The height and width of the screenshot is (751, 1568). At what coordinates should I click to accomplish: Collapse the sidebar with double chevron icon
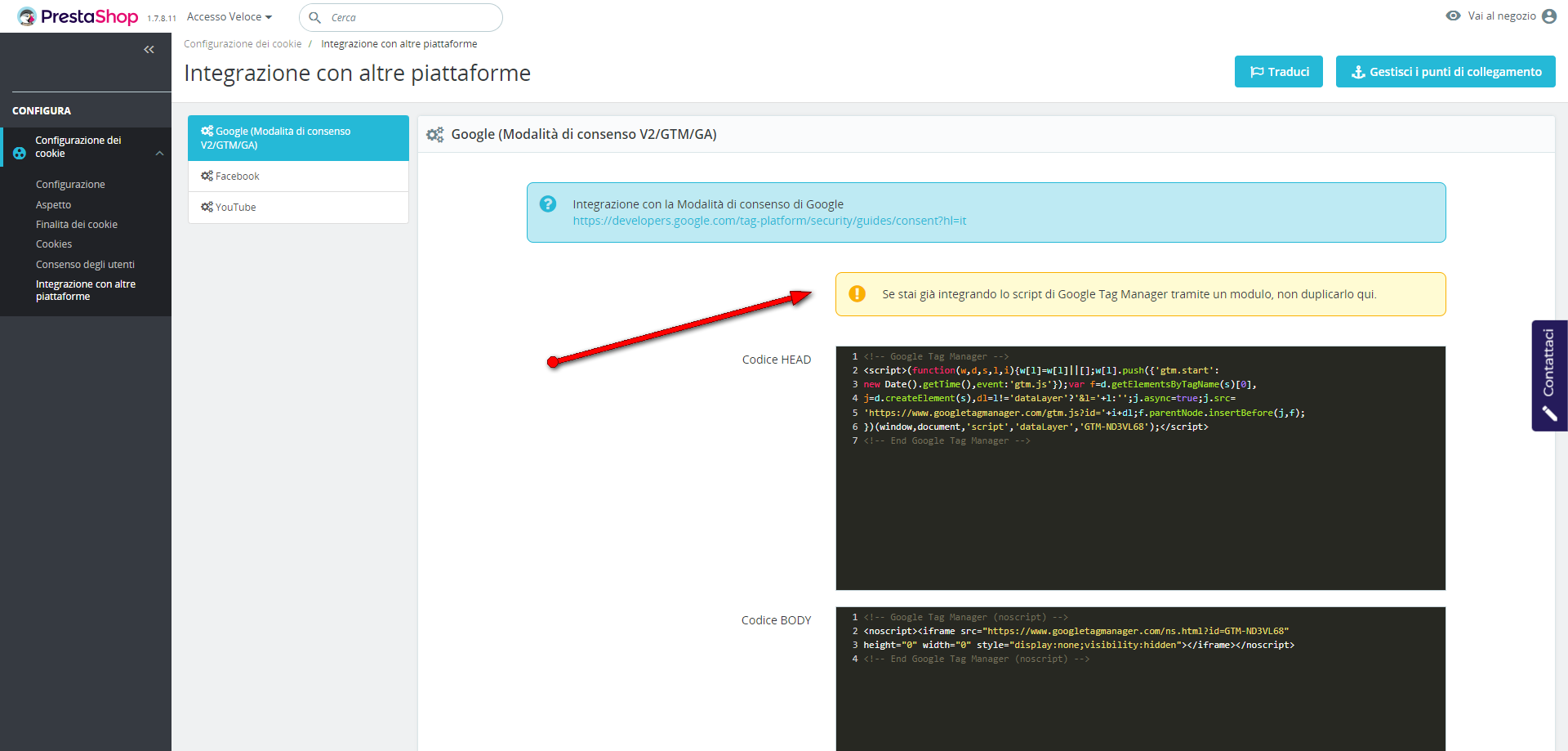(149, 50)
